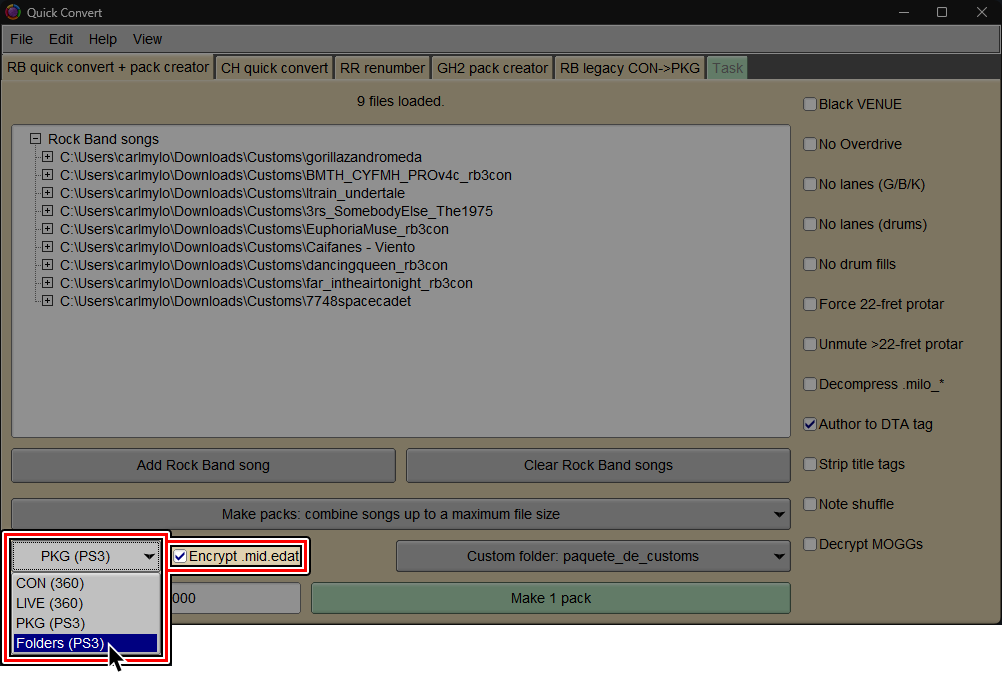Maximize the Quick Convert window
This screenshot has width=1002, height=680.
coord(942,12)
